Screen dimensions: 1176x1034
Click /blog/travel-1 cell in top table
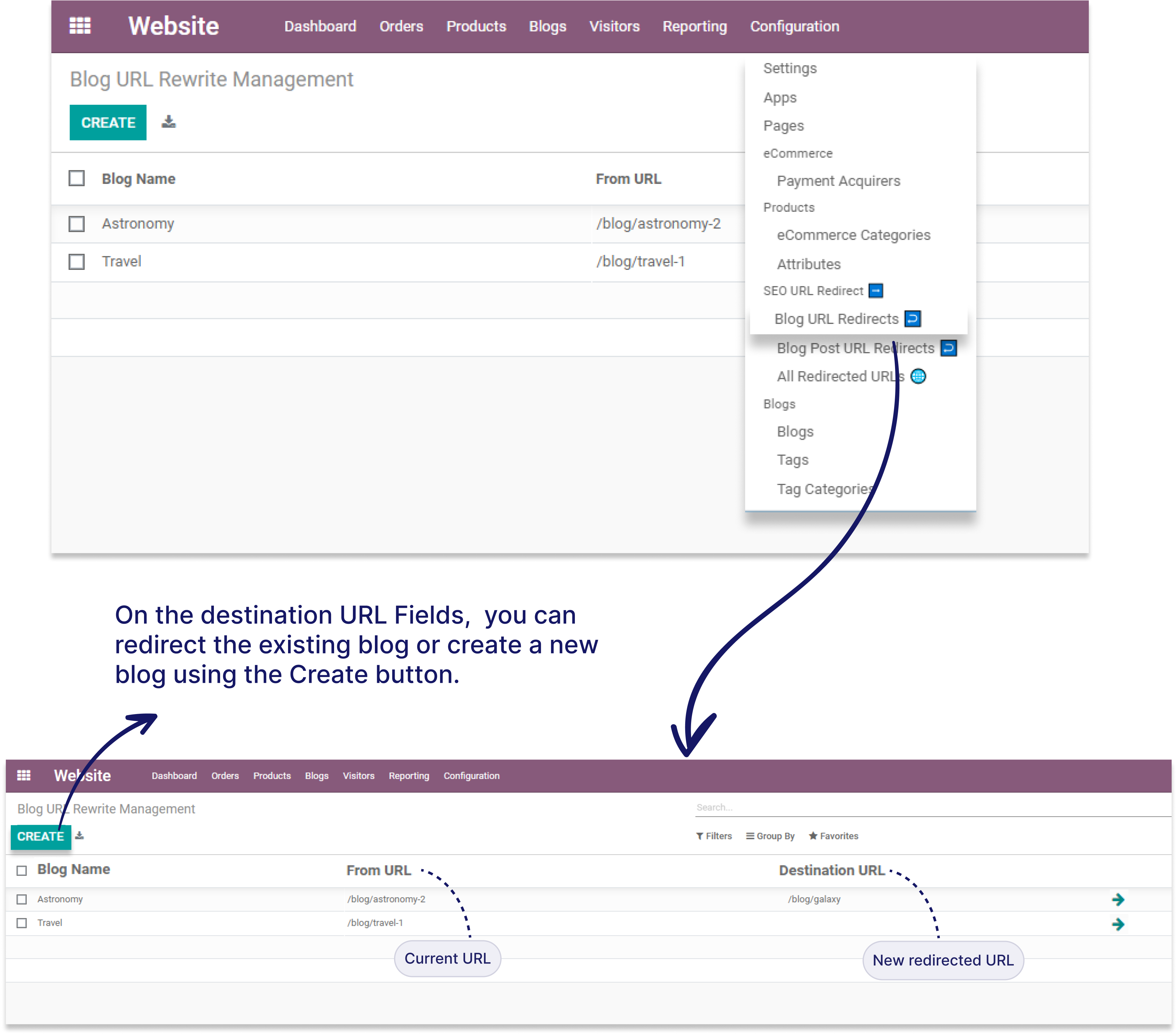tap(640, 262)
